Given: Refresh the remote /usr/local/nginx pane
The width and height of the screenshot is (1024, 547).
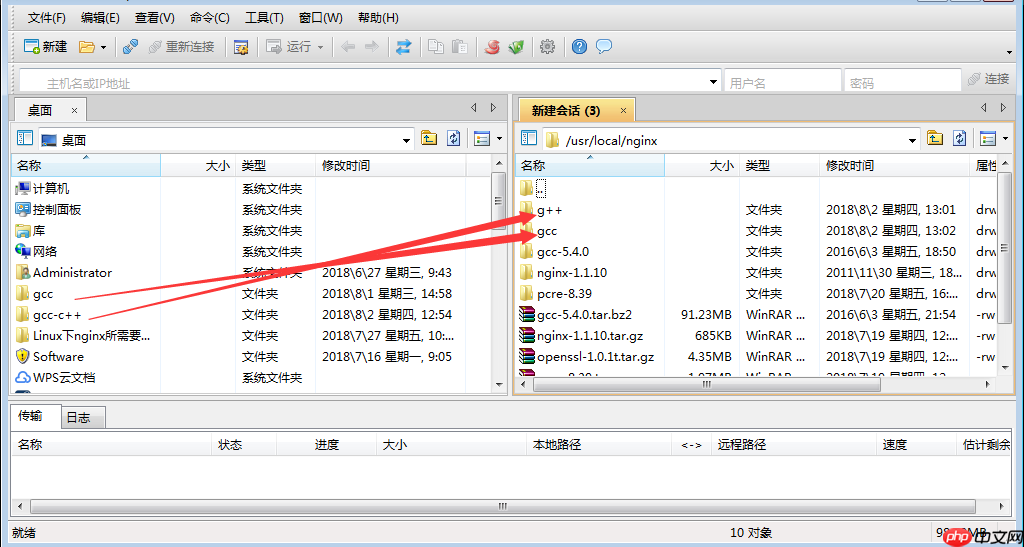Looking at the screenshot, I should 959,138.
